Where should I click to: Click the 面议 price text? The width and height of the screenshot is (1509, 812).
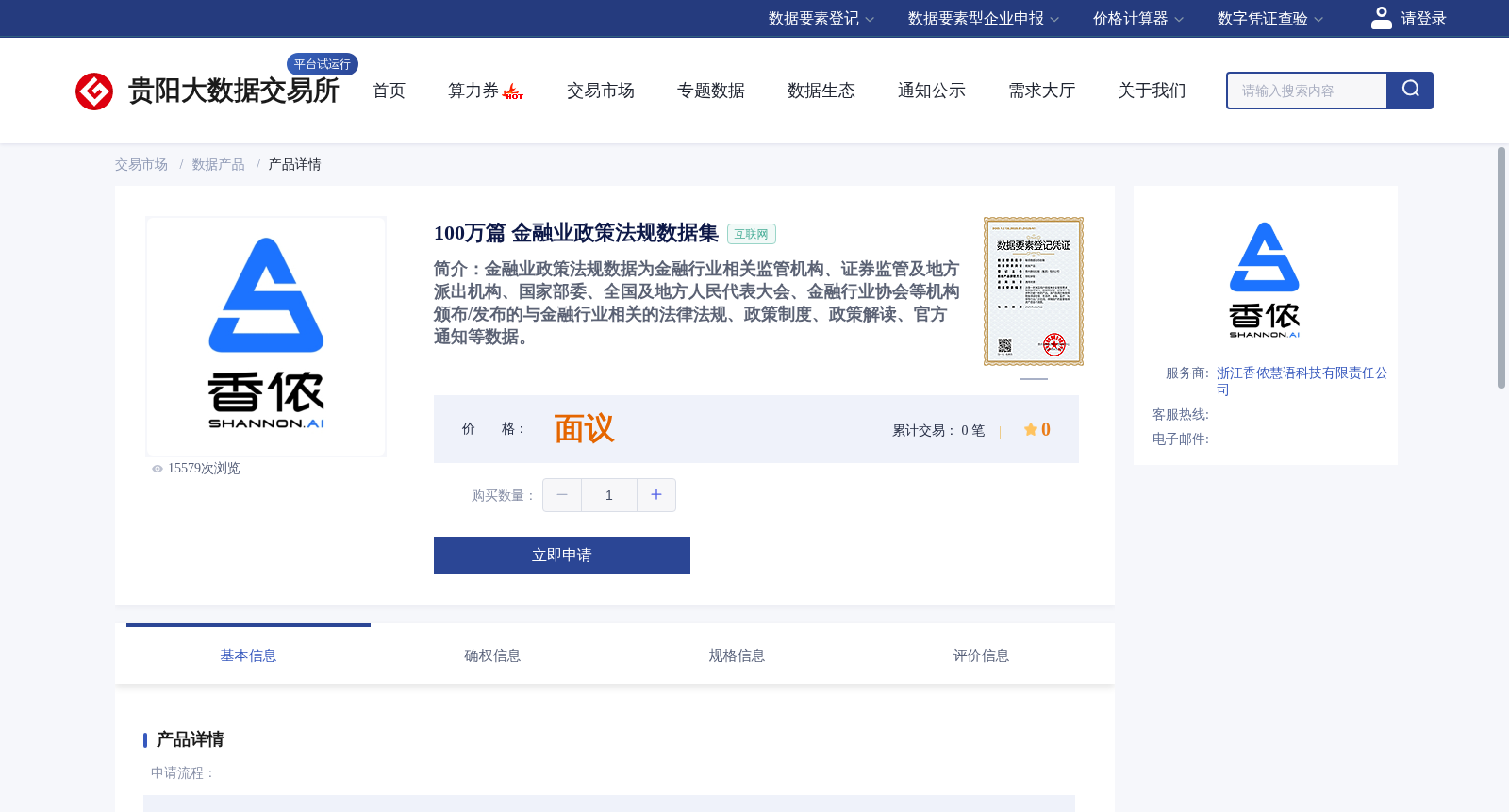584,429
